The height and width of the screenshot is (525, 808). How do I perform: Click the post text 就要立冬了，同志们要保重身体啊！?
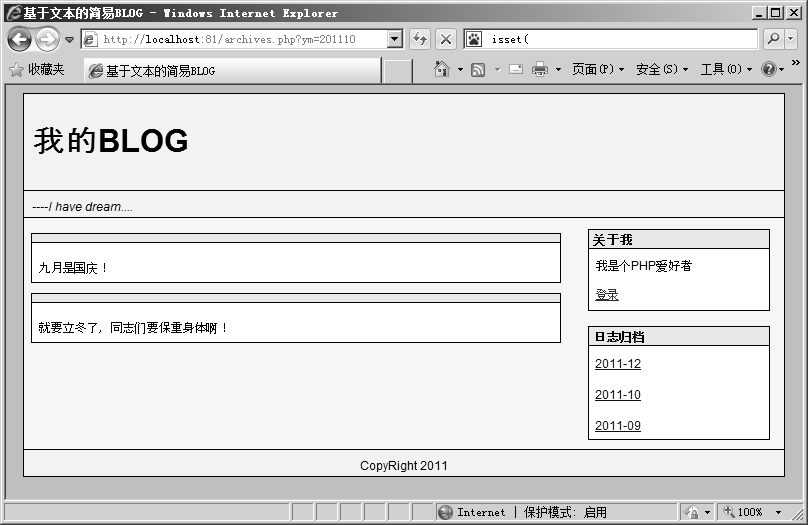point(133,328)
